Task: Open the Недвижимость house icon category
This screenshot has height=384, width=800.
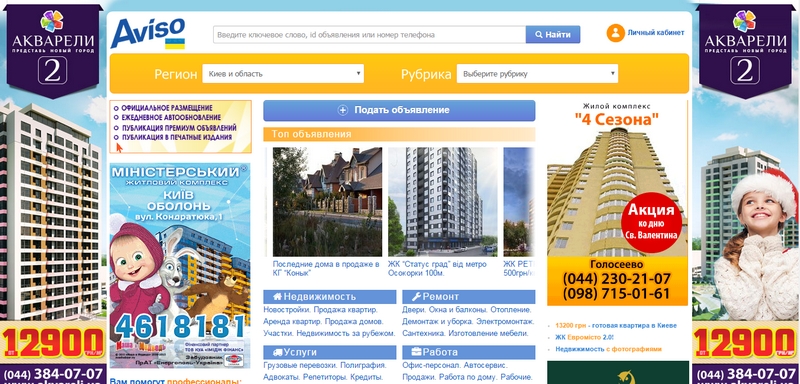Action: (x=278, y=297)
